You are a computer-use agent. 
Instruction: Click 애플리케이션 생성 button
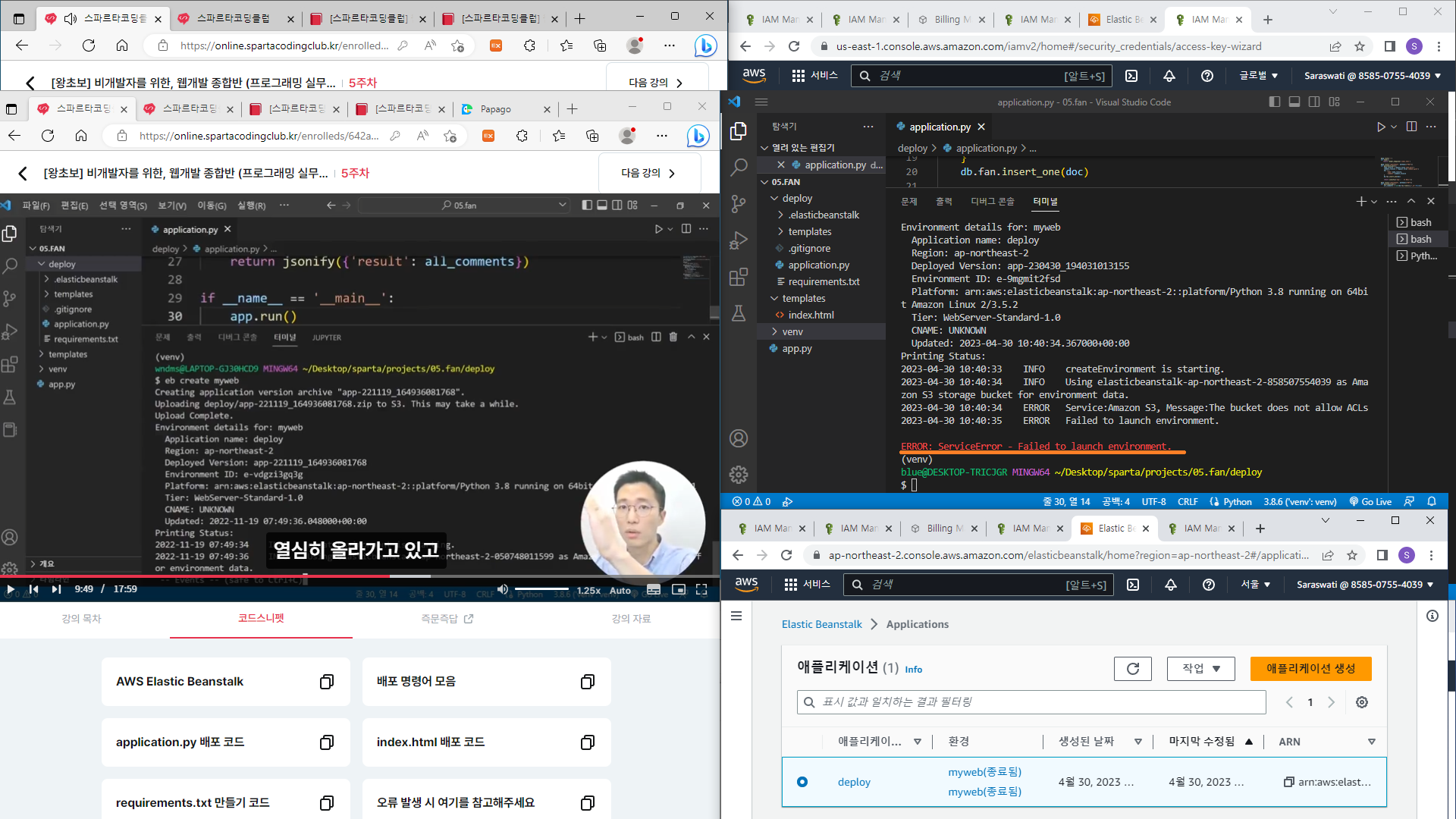pos(1310,669)
